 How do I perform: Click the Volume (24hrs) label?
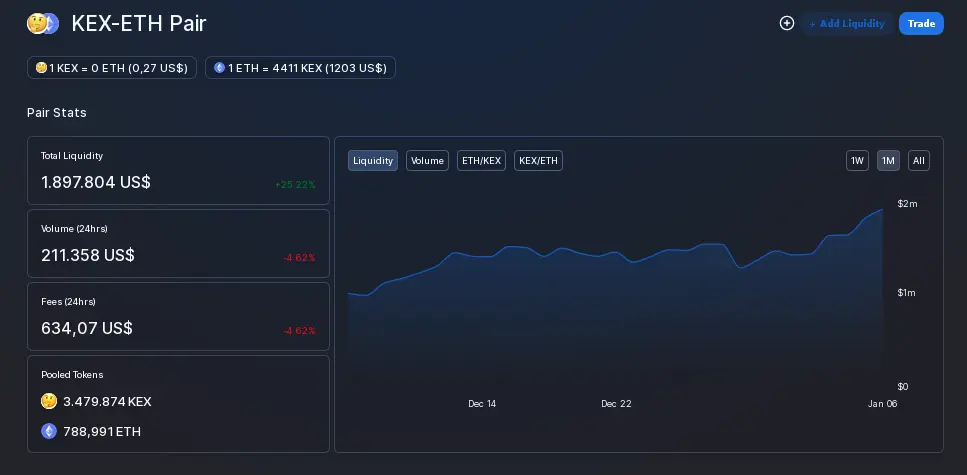pos(74,229)
